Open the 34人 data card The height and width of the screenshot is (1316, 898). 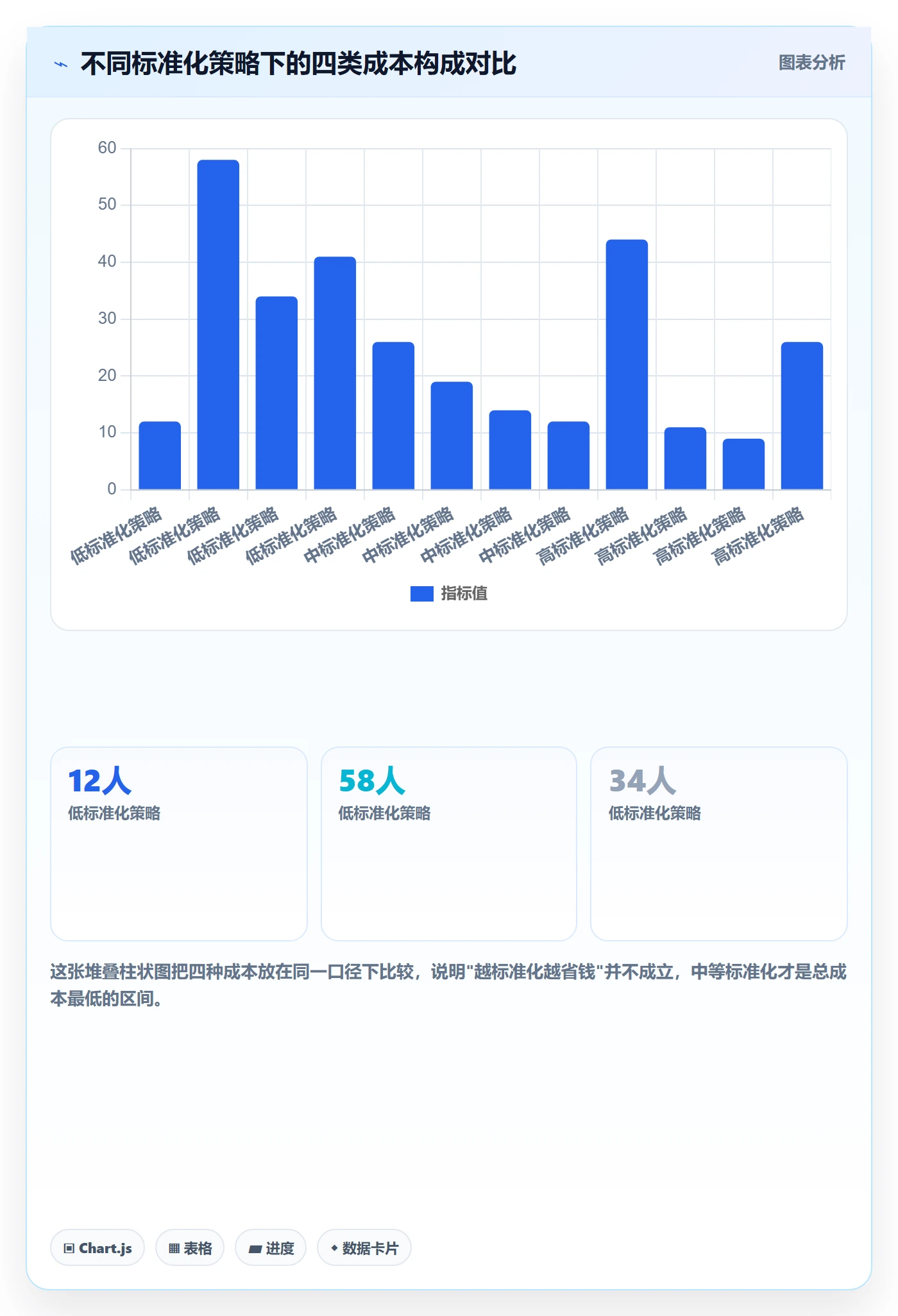719,843
